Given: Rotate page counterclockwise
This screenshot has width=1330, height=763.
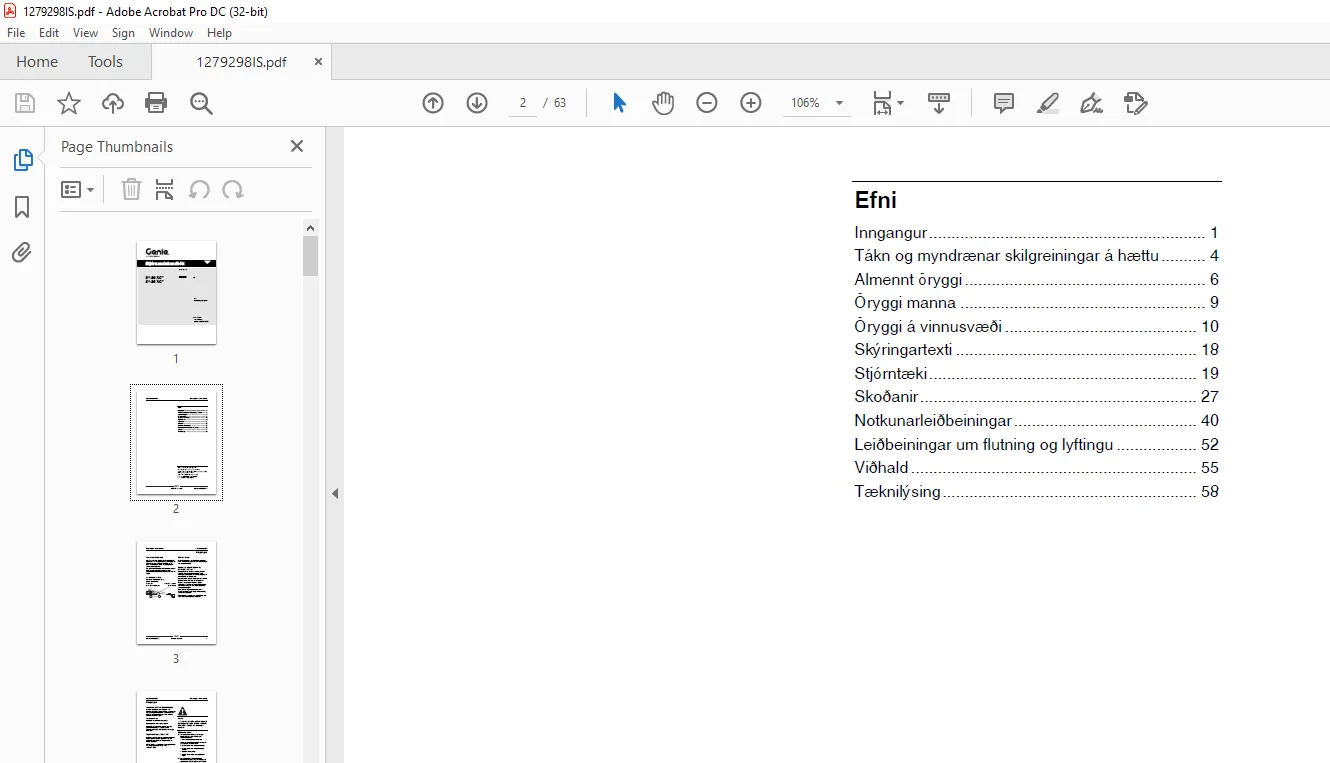Looking at the screenshot, I should click(199, 189).
